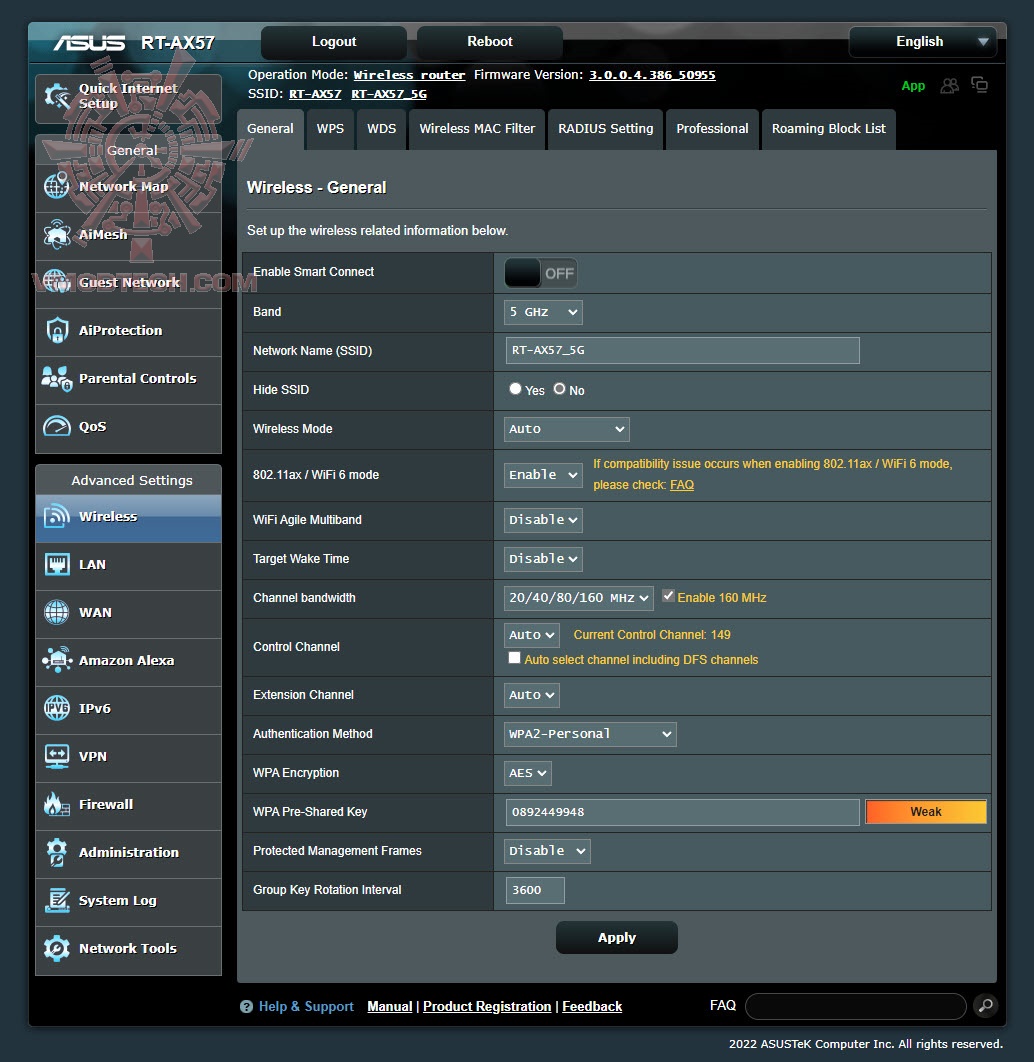Open the Authentication Method dropdown
Screen dimensions: 1034x1062
(x=590, y=734)
